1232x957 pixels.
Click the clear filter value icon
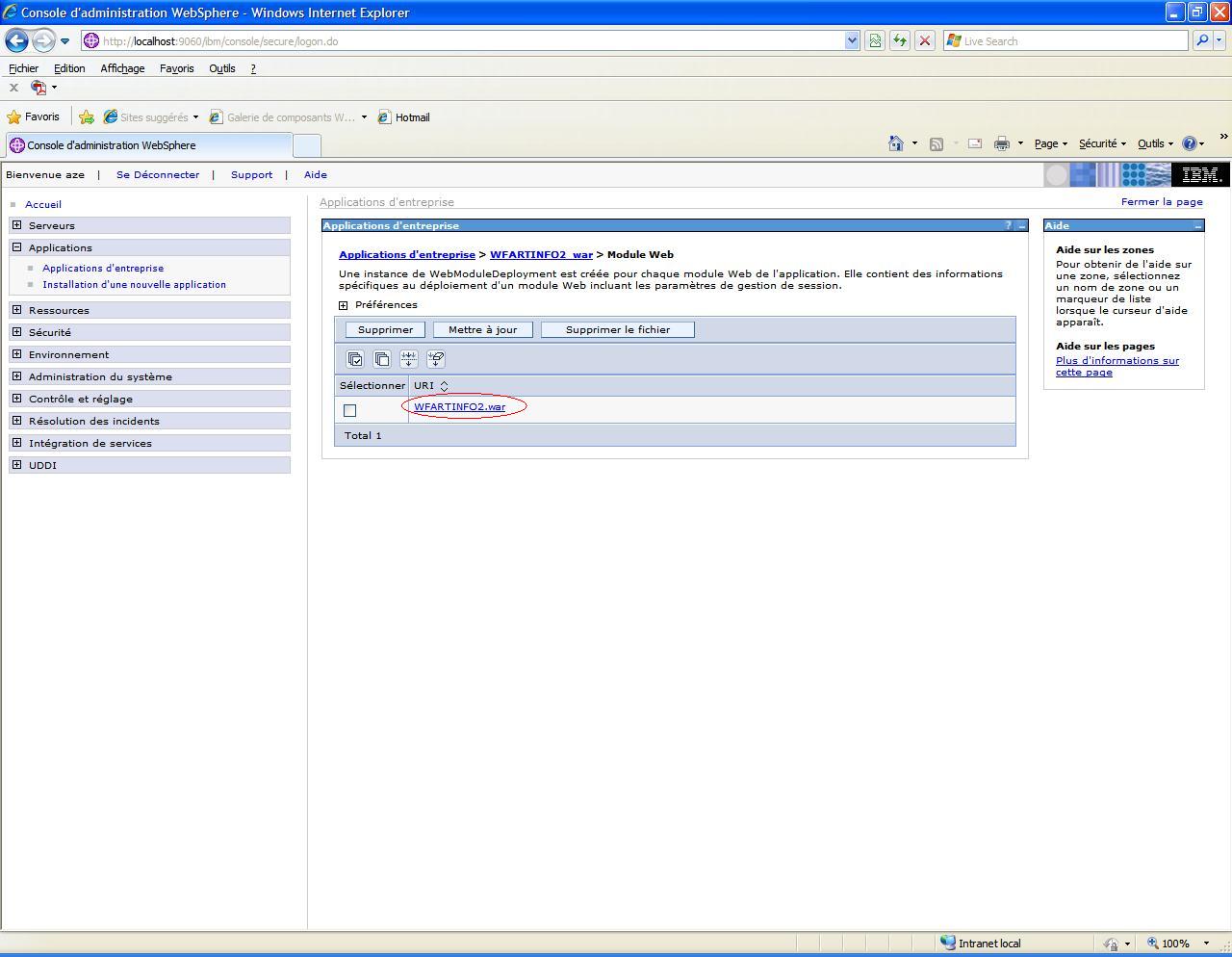tap(436, 359)
